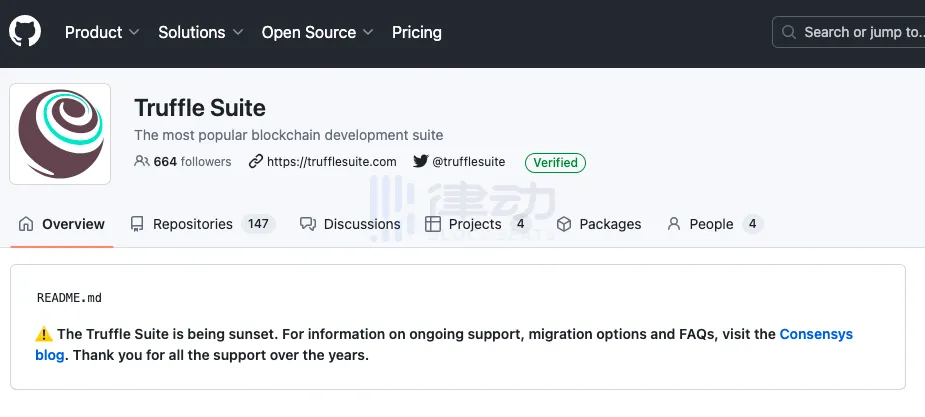This screenshot has height=417, width=925.
Task: Click the Repositories book icon
Action: 137,224
